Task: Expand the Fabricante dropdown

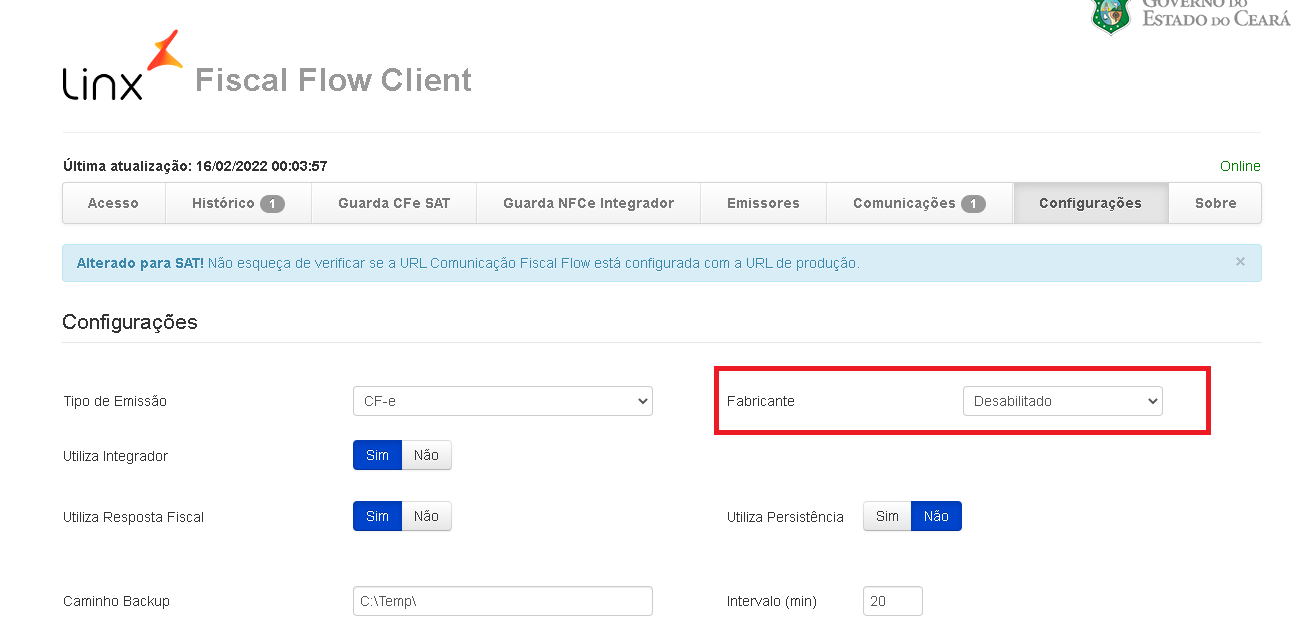Action: pos(1062,401)
